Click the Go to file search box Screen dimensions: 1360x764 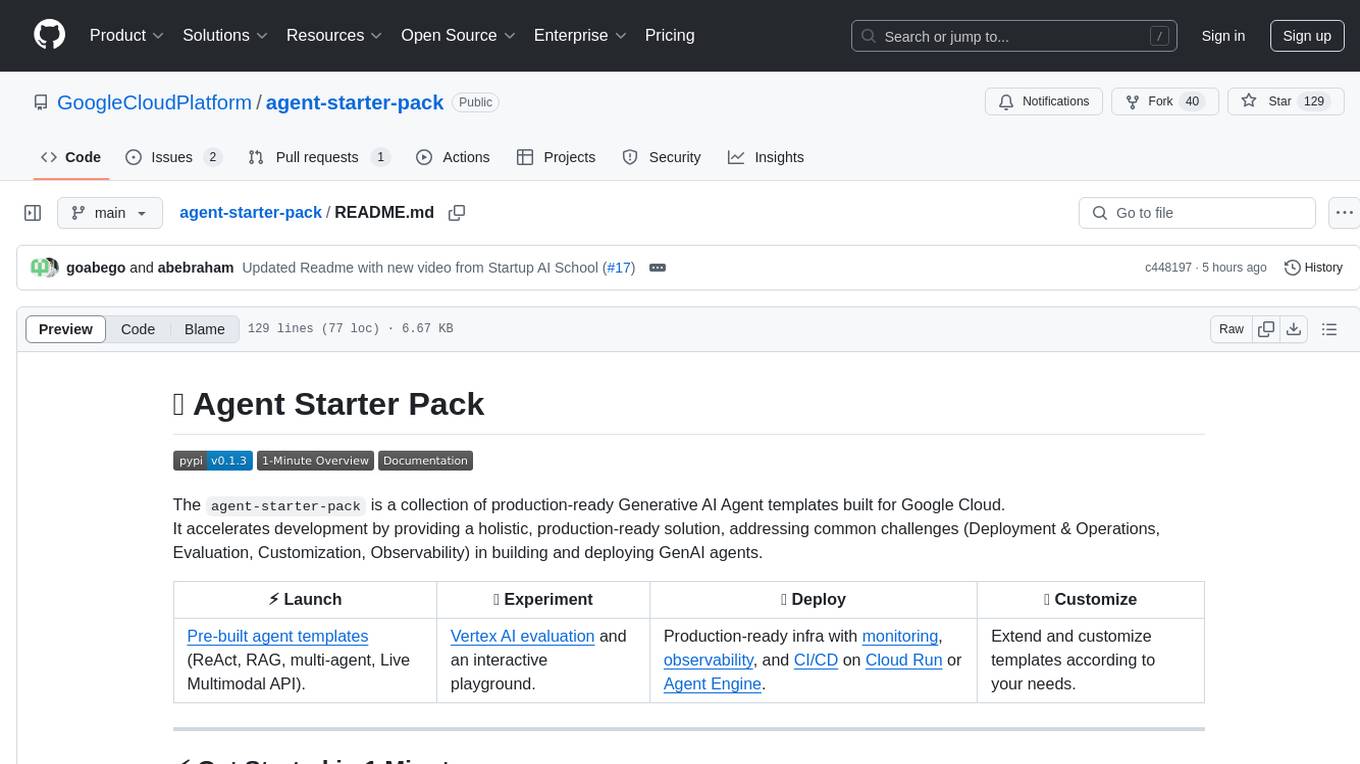tap(1197, 213)
